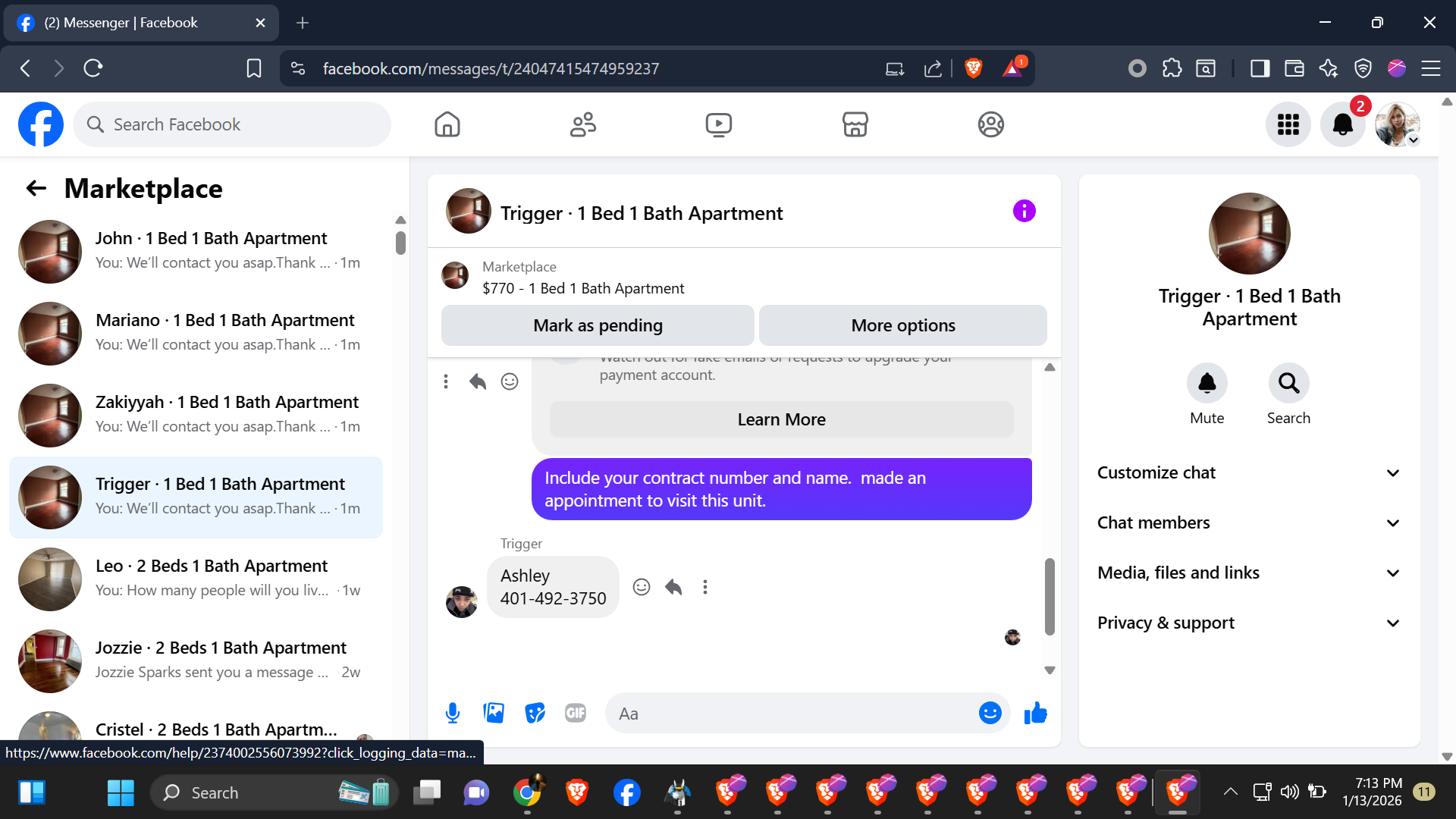
Task: Open the sticker picker icon
Action: [x=535, y=713]
